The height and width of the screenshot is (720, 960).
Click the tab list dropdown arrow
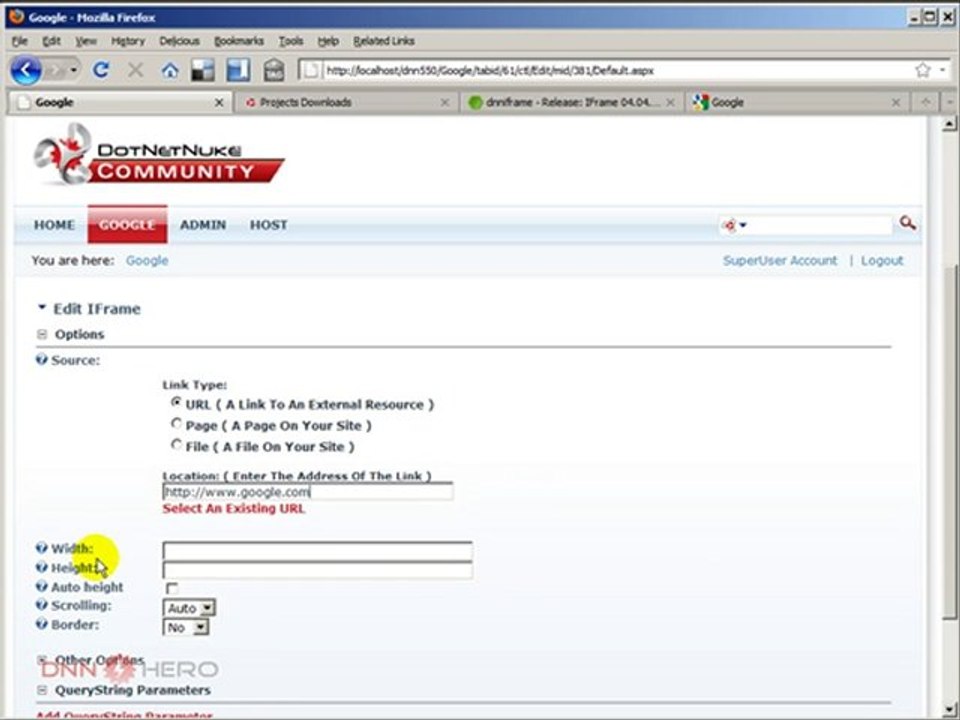[x=950, y=102]
